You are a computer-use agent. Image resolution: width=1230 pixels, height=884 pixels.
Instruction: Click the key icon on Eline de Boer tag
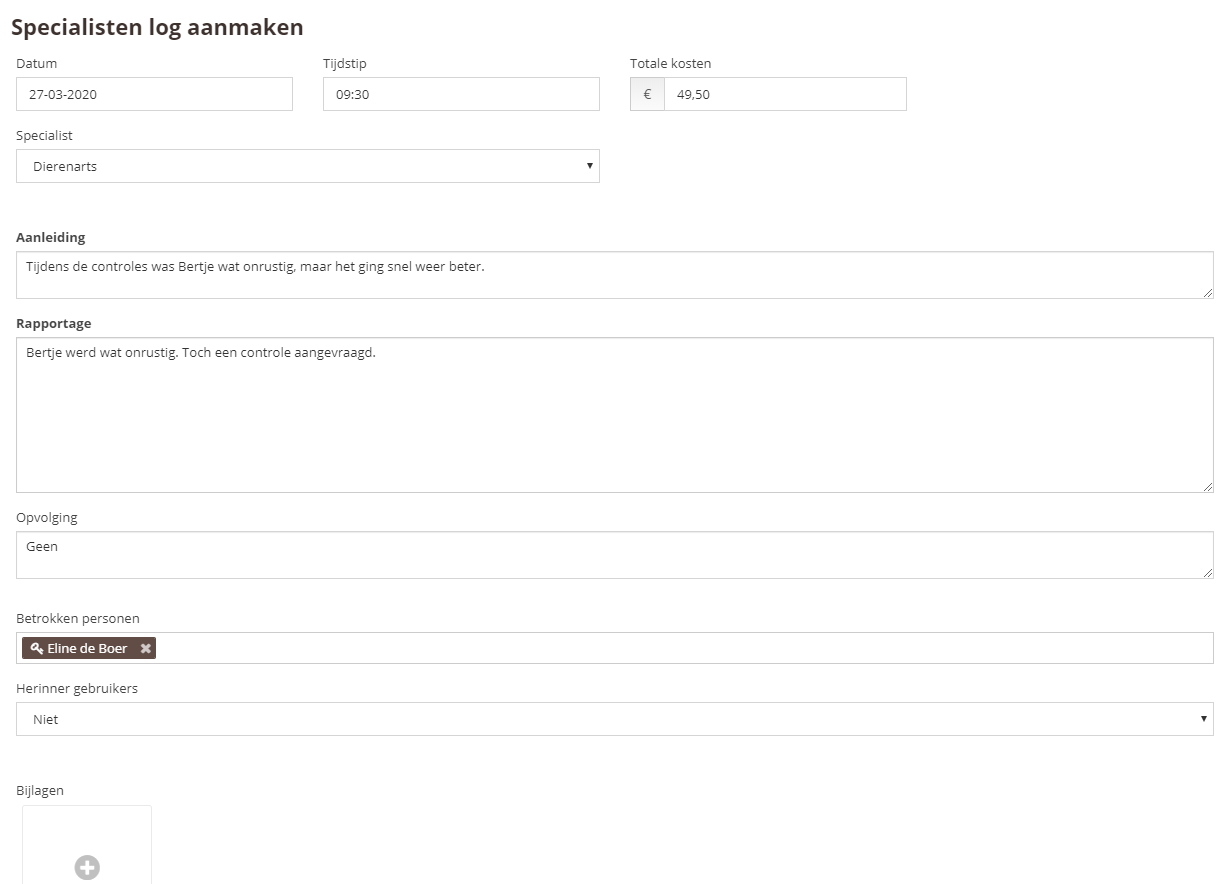pyautogui.click(x=37, y=649)
